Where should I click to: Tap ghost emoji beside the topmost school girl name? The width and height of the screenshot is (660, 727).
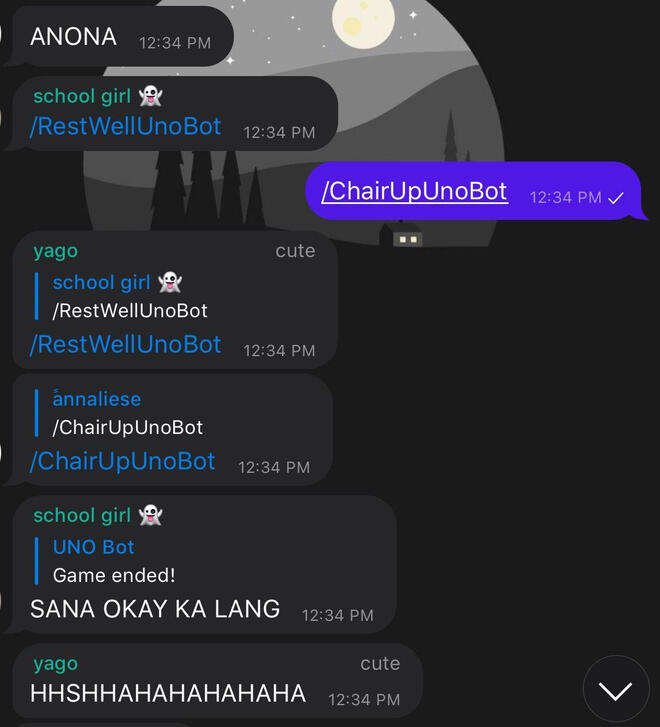click(x=150, y=96)
